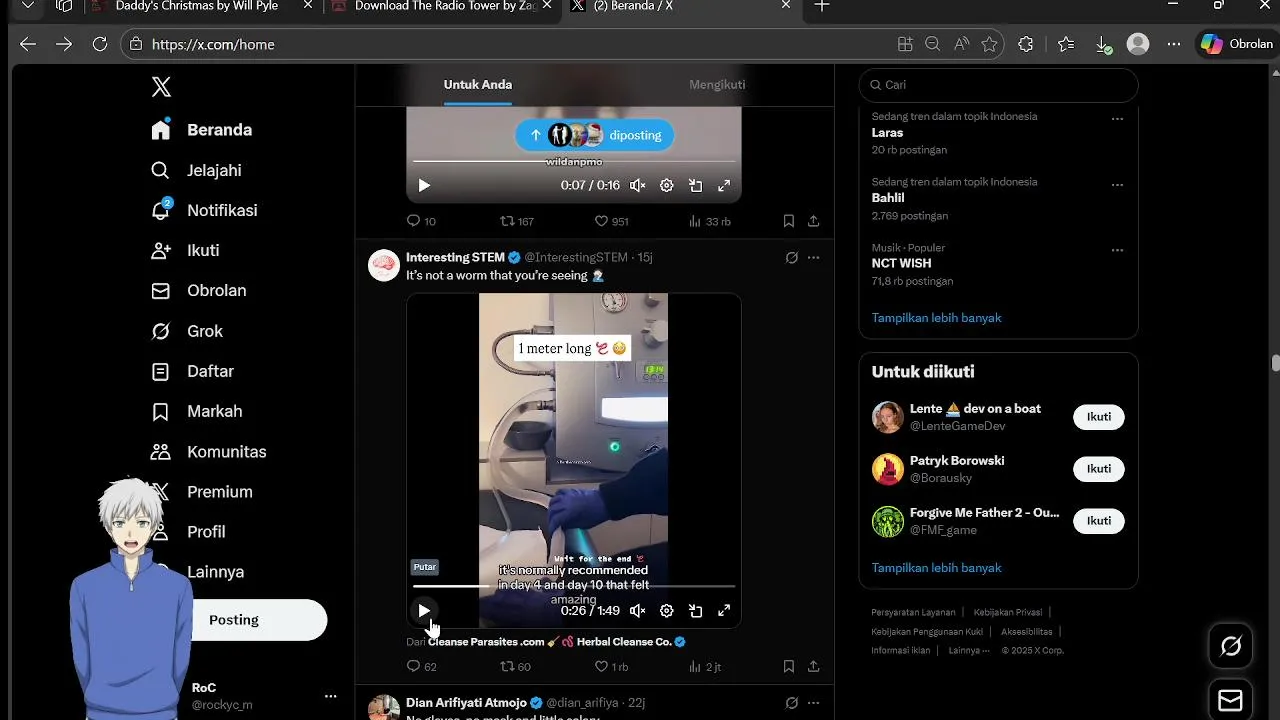
Task: Open Grok action on Interesting STEM post
Action: 791,258
